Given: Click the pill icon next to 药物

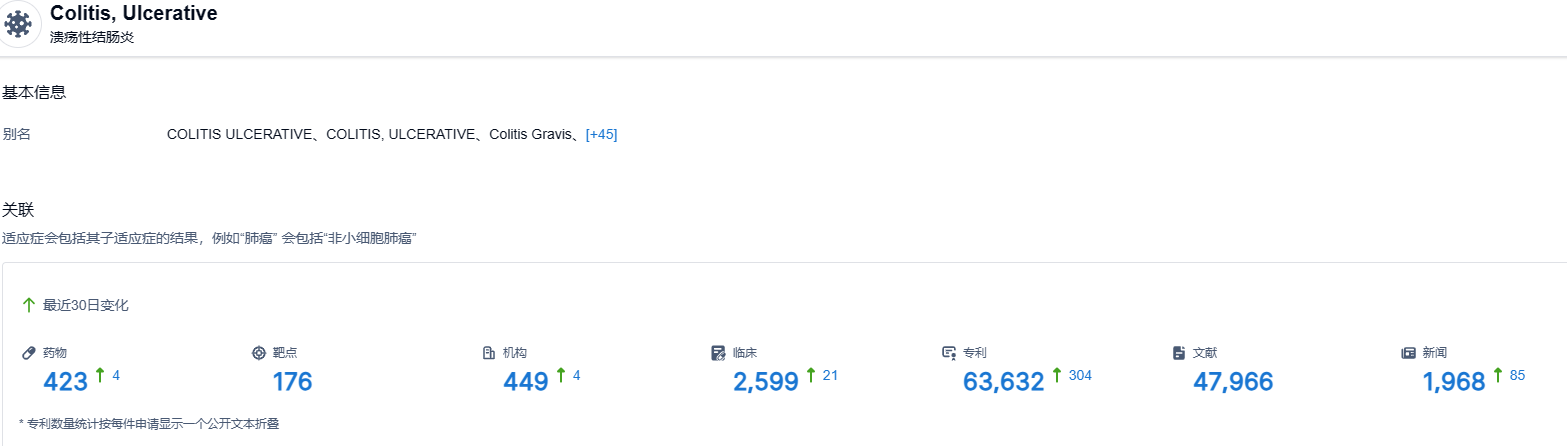Looking at the screenshot, I should [29, 353].
